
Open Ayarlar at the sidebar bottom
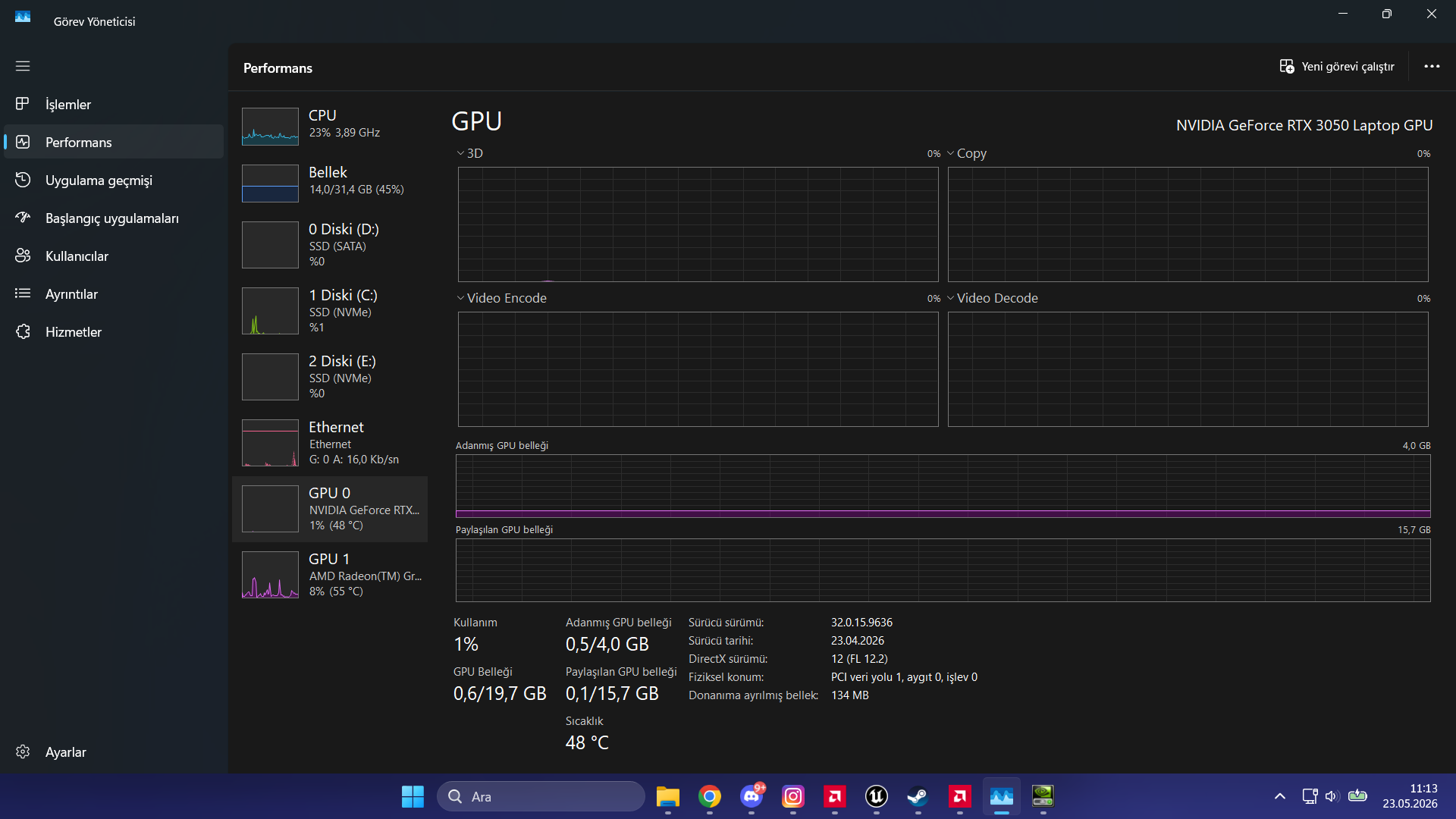[114, 752]
